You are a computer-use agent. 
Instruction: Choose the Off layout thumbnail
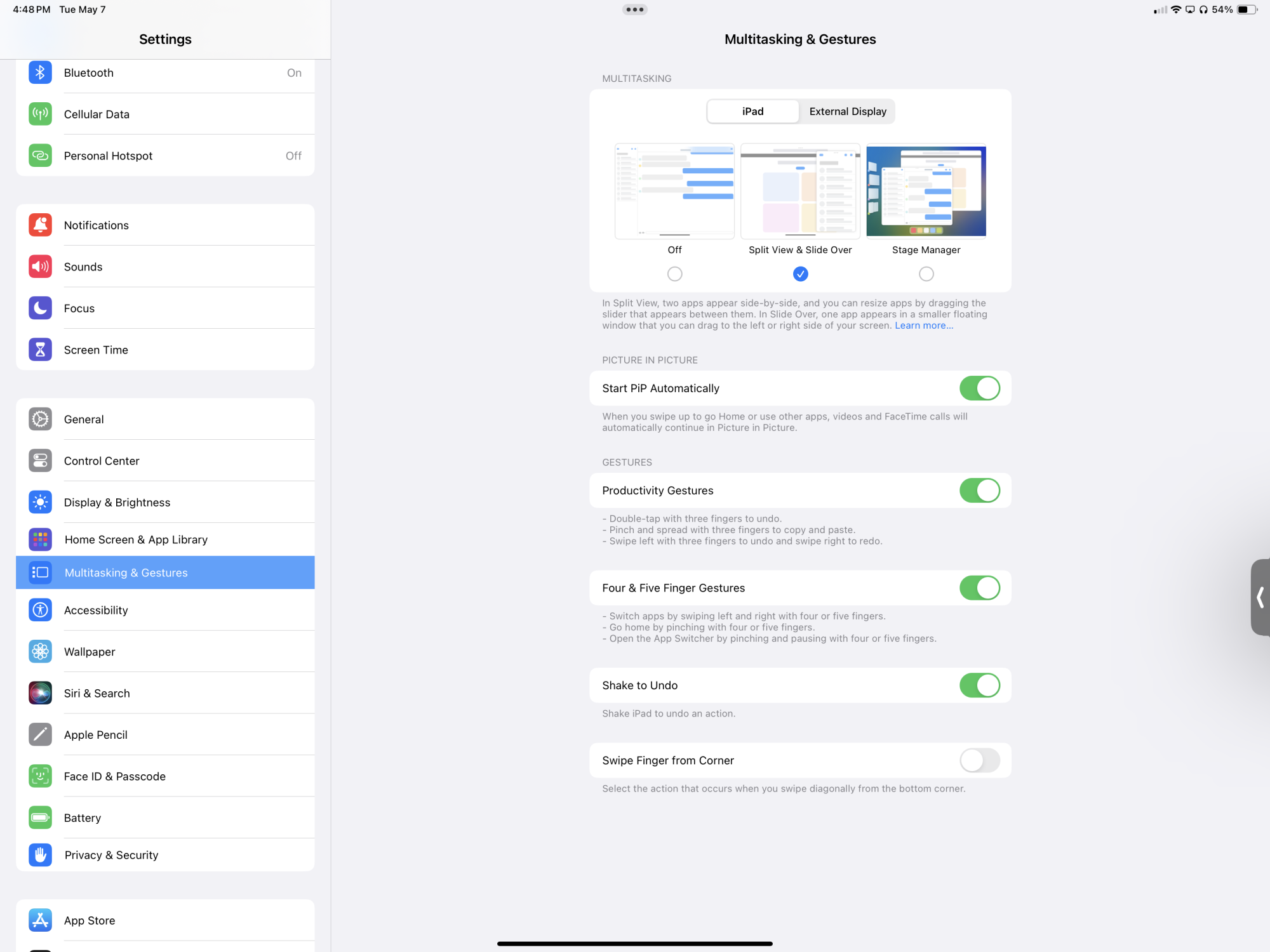click(675, 191)
